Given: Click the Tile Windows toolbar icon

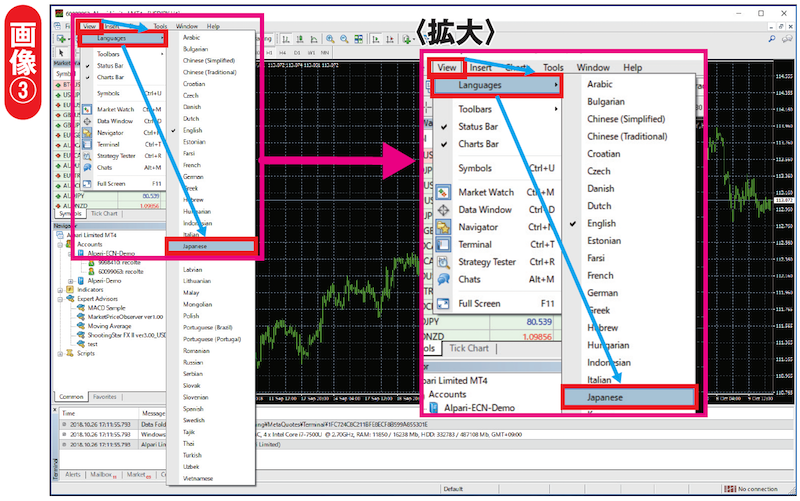Looking at the screenshot, I should 359,39.
